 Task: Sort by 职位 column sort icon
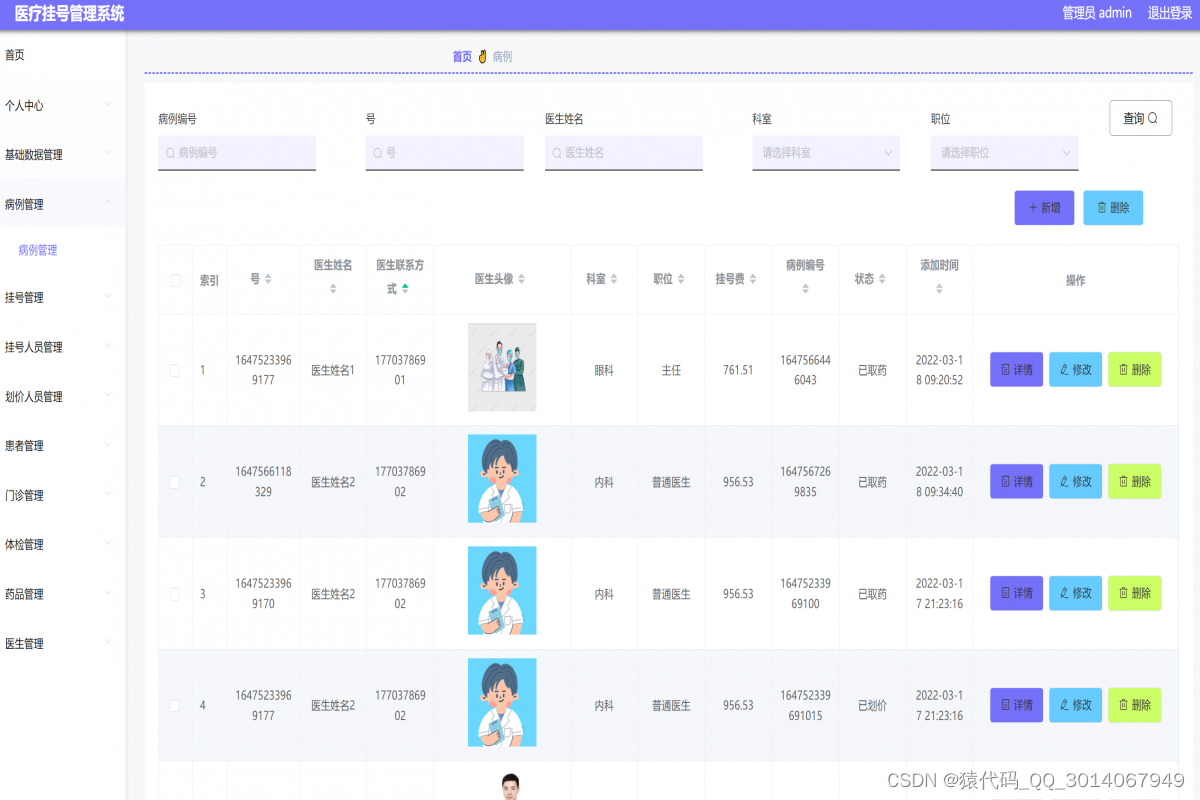click(x=681, y=279)
